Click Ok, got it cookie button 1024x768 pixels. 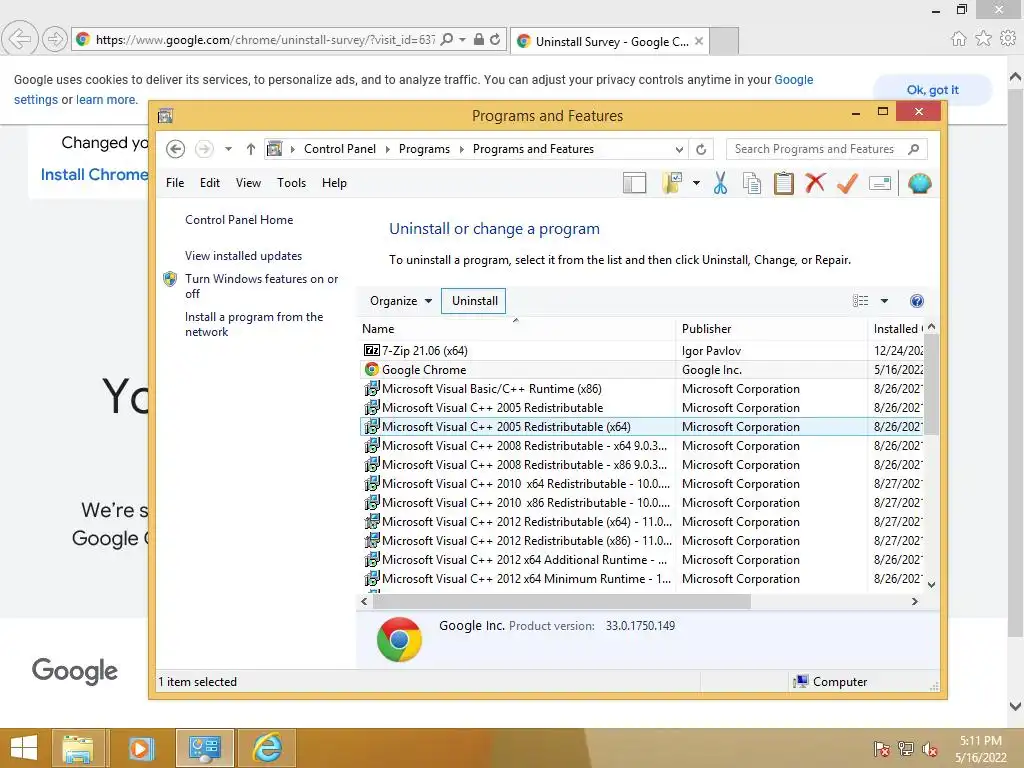[933, 90]
